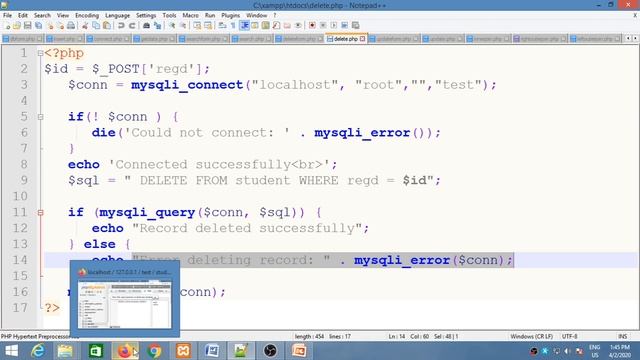Click length : 454 status bar text
The image size is (640, 360).
[x=309, y=336]
